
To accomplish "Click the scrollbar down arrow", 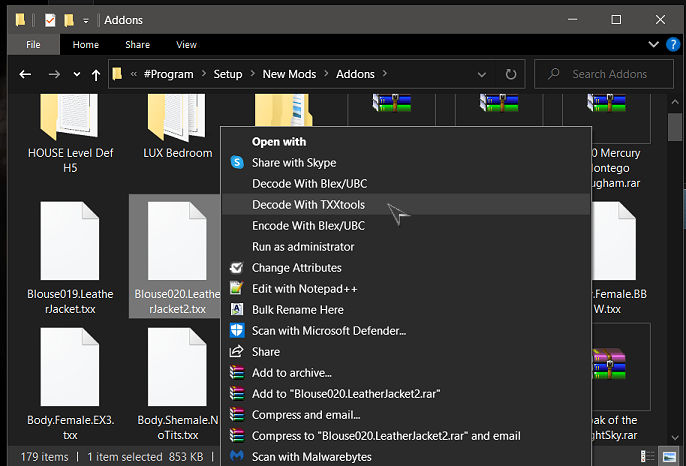I will [x=675, y=437].
